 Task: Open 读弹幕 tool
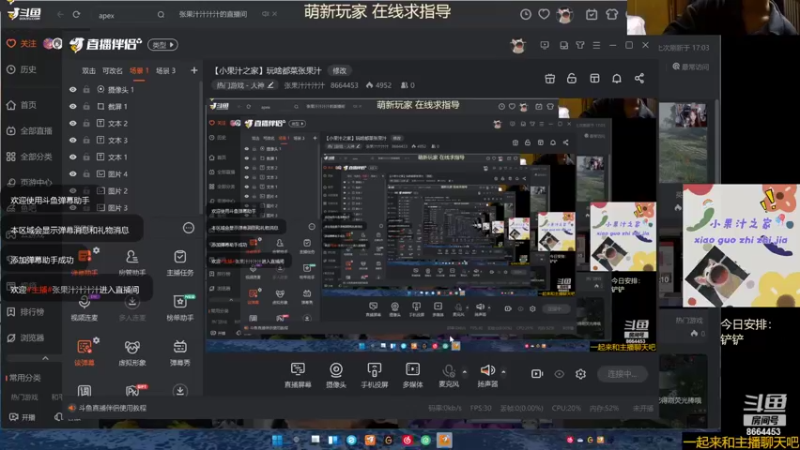84,353
